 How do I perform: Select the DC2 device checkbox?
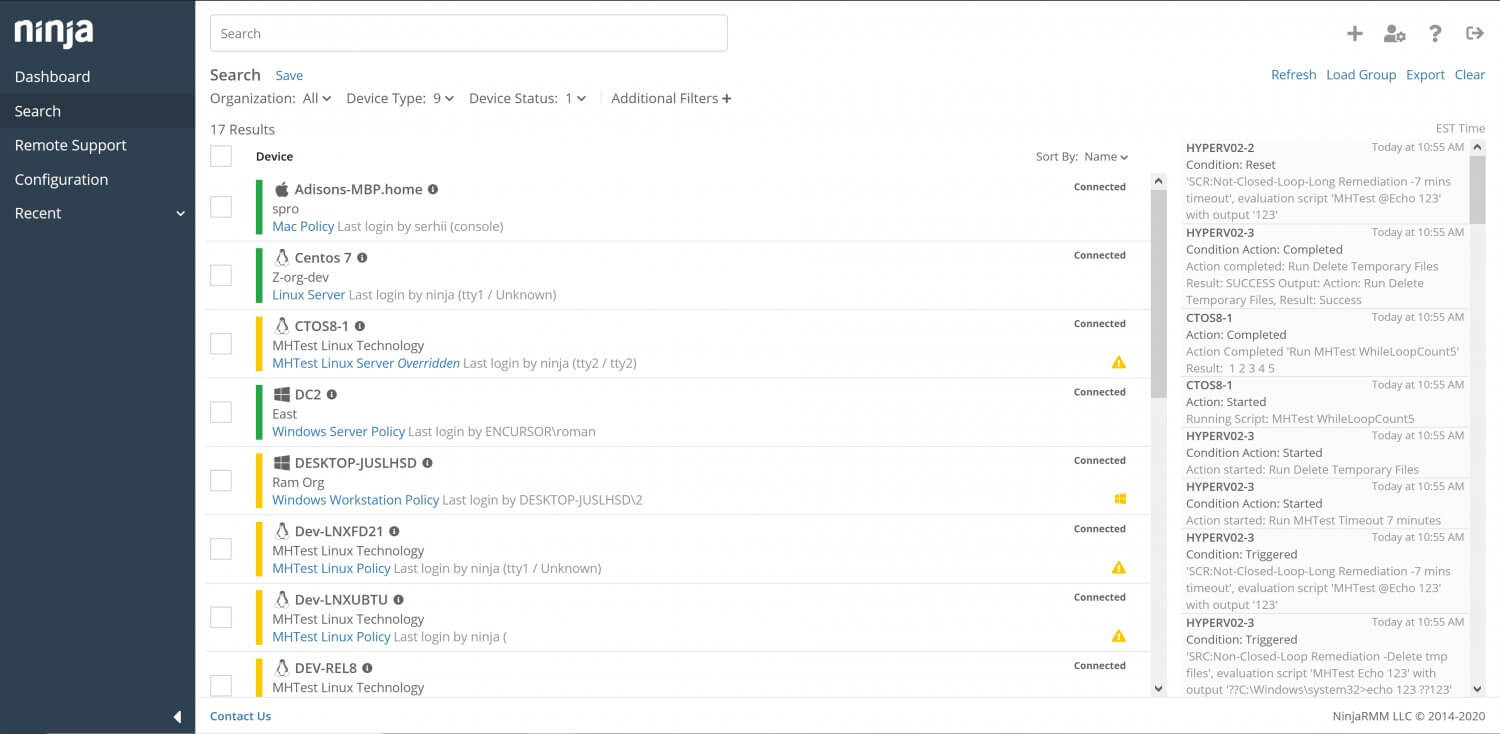pyautogui.click(x=221, y=412)
